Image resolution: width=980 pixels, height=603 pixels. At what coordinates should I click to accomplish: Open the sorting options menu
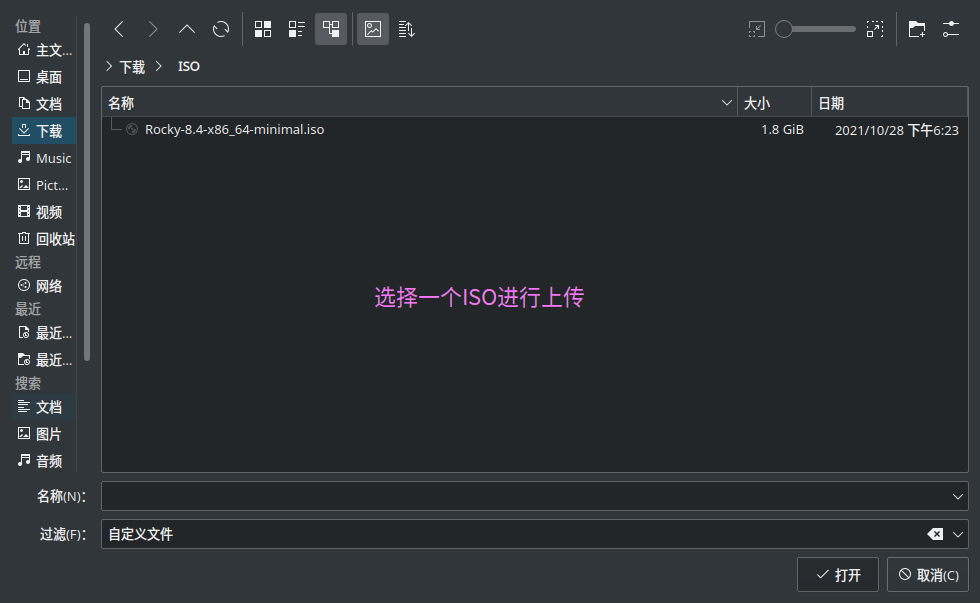(406, 29)
